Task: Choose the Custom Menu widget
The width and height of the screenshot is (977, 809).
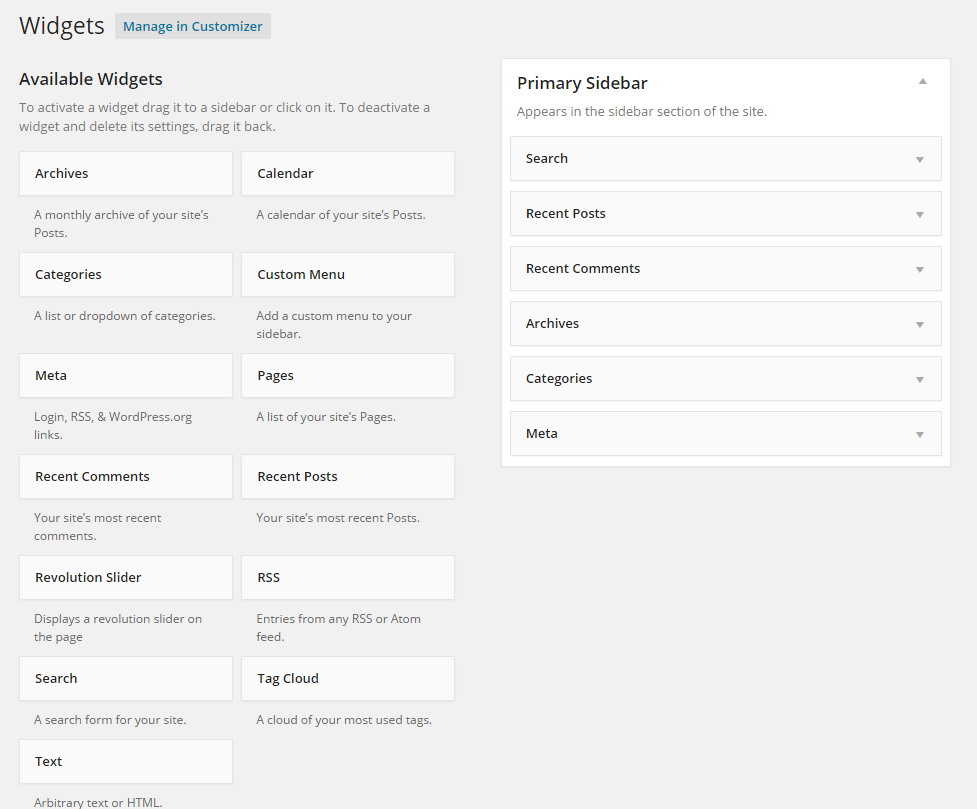Action: click(348, 274)
